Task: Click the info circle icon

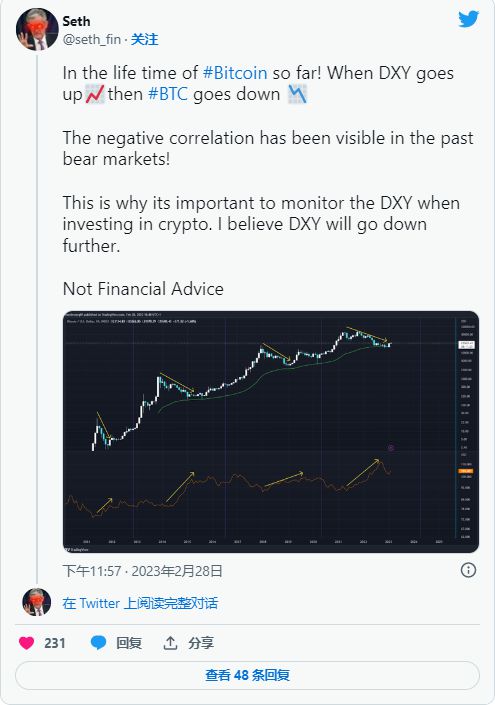Action: (x=468, y=570)
